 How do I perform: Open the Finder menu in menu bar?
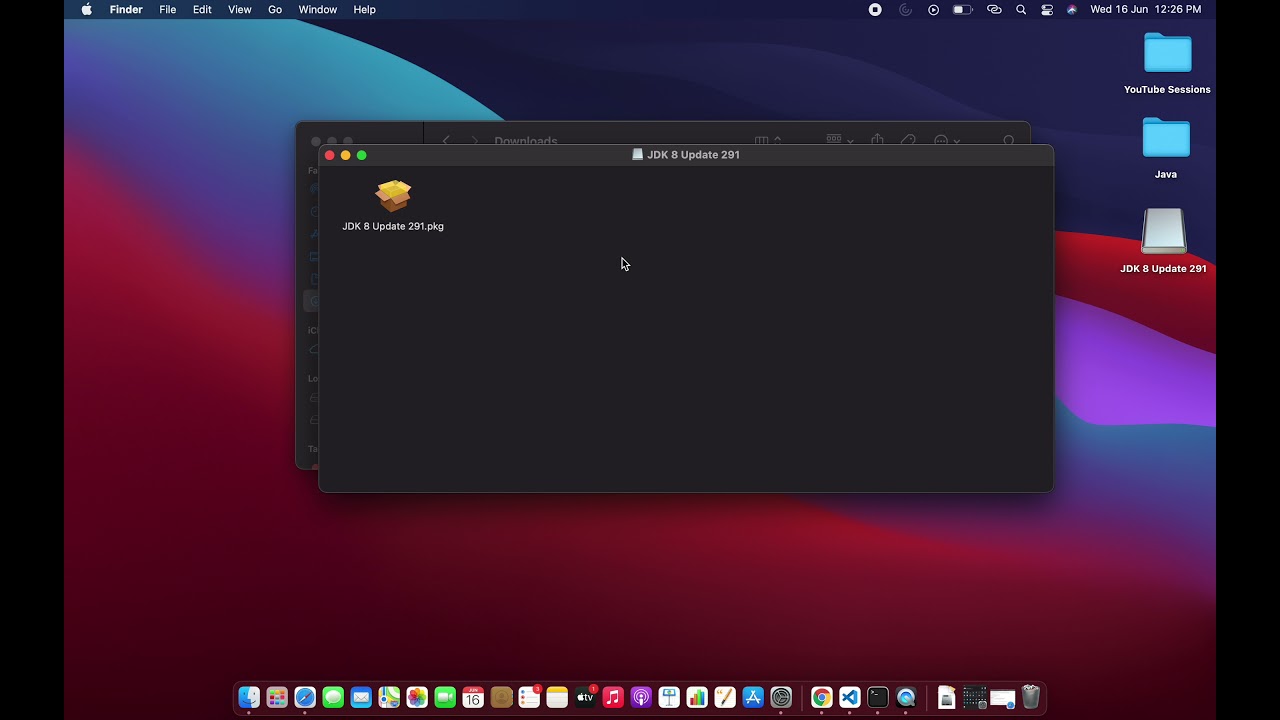click(126, 9)
